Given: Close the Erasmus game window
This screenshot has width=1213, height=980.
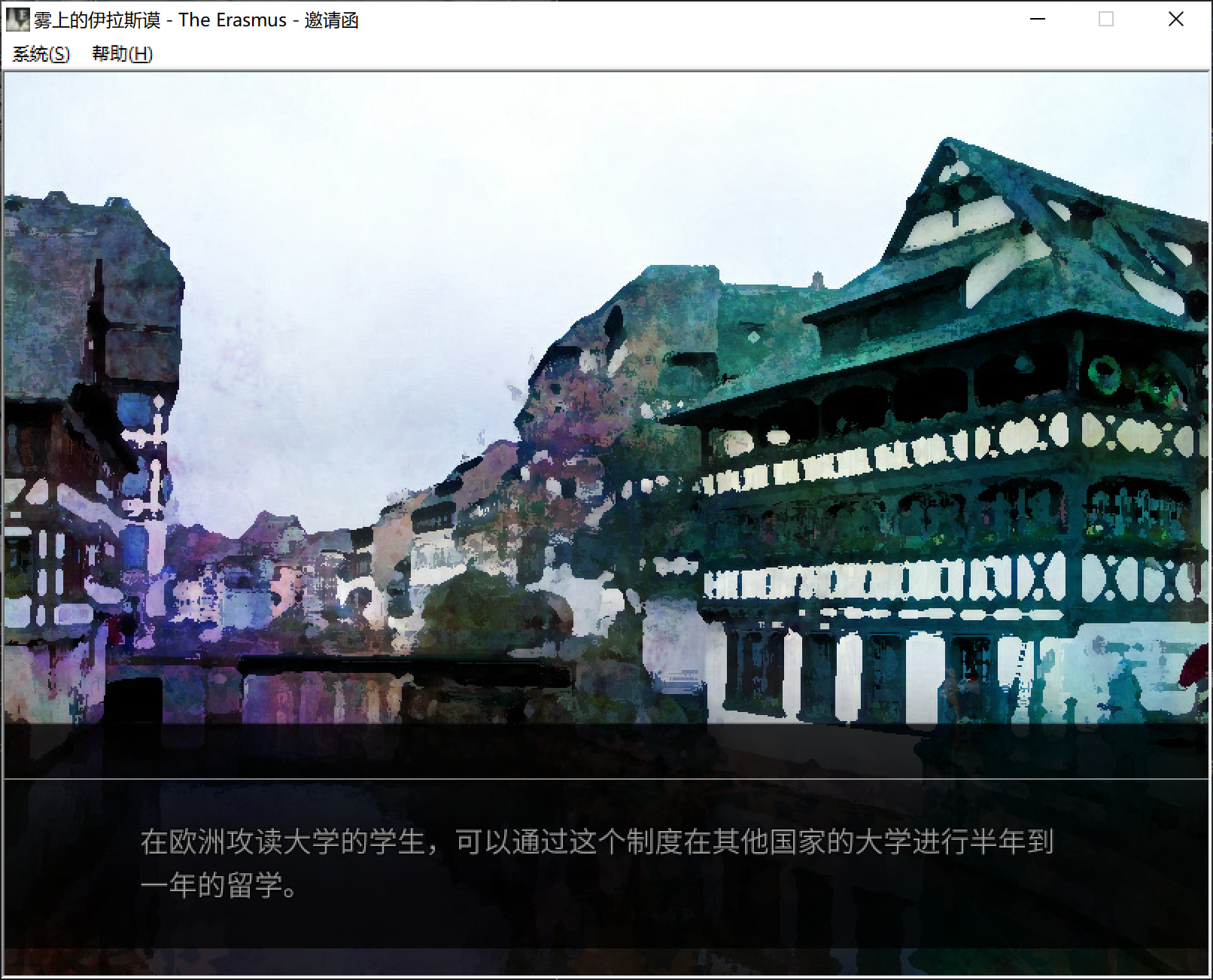Looking at the screenshot, I should 1175,20.
